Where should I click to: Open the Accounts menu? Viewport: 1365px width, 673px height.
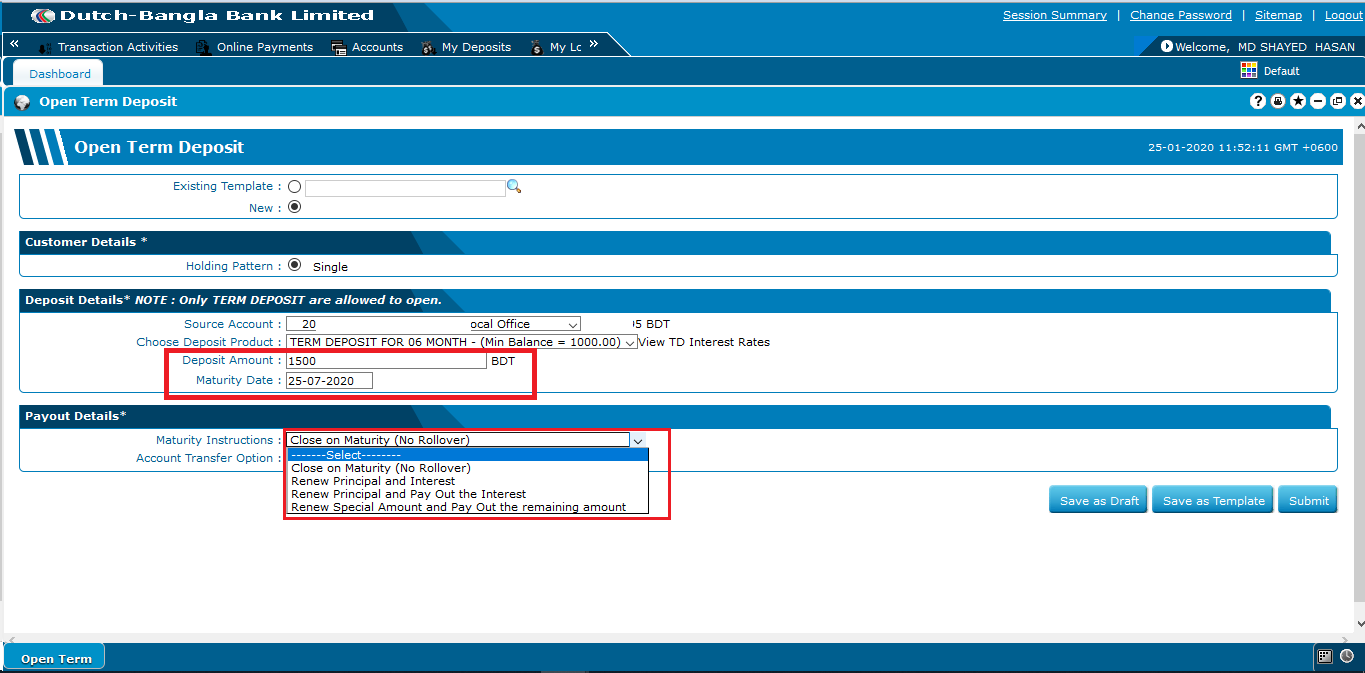[x=378, y=47]
